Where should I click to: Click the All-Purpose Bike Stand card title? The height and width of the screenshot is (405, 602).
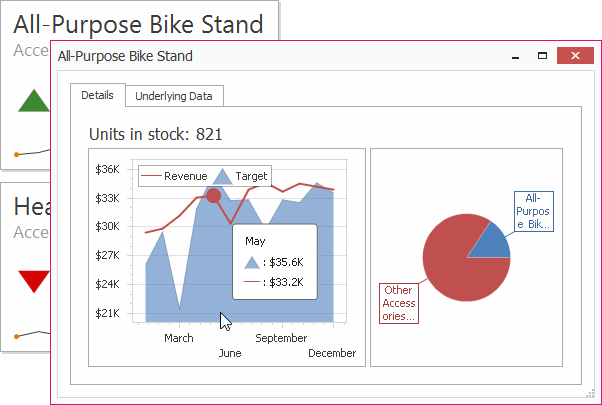[x=138, y=24]
